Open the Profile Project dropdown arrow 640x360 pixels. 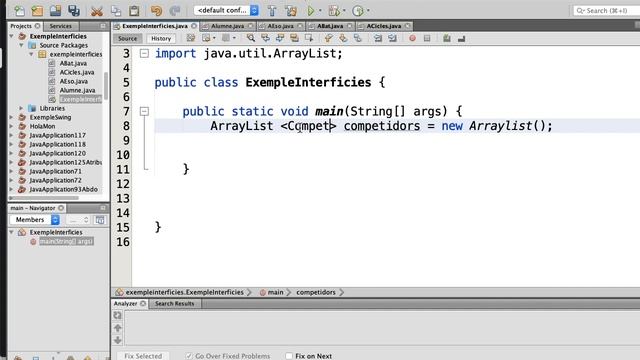pyautogui.click(x=368, y=11)
